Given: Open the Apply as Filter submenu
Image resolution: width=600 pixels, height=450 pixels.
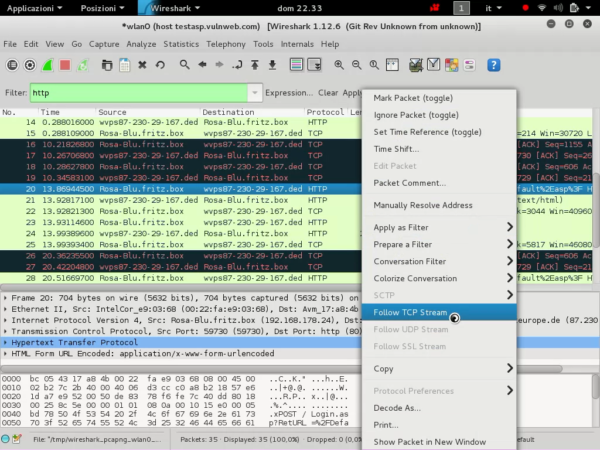Looking at the screenshot, I should [x=439, y=227].
